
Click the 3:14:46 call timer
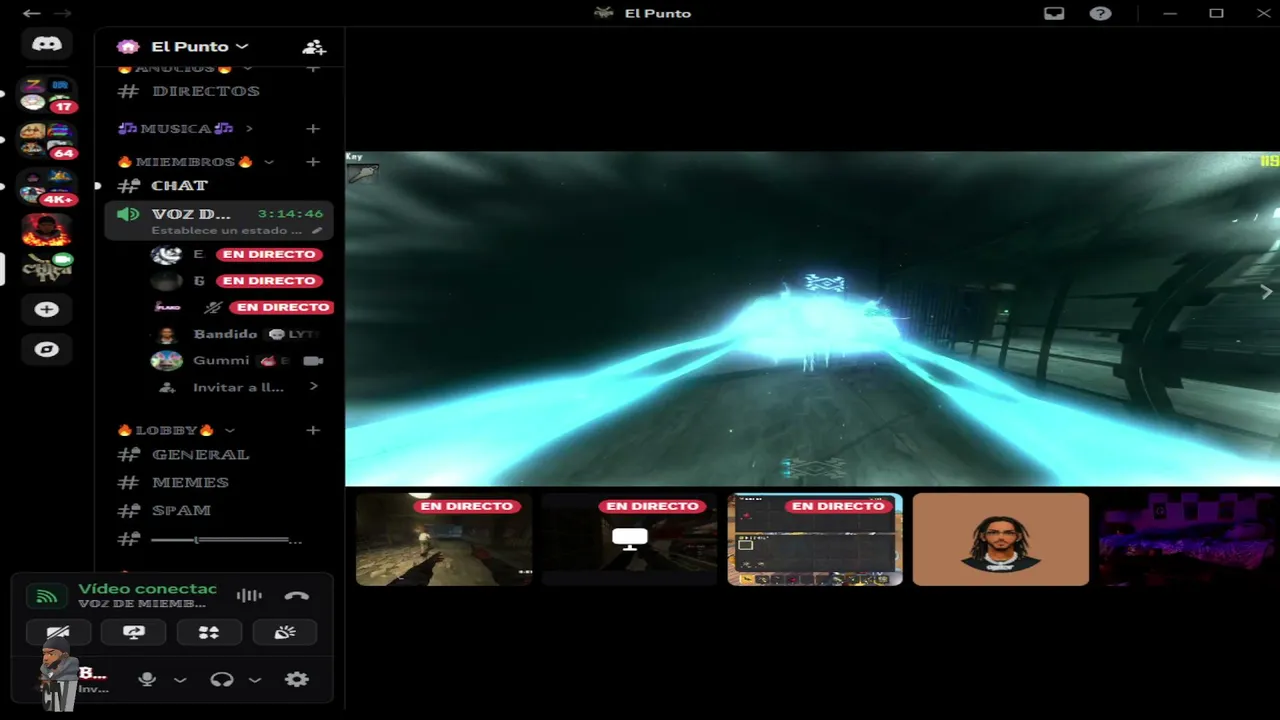(290, 214)
